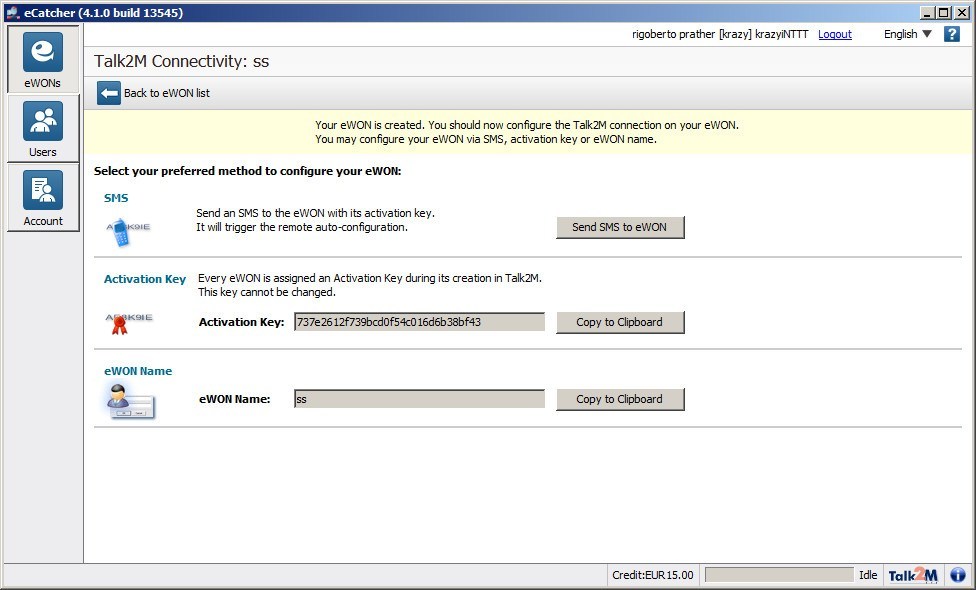Open help via the question mark icon
The image size is (976, 590).
pyautogui.click(x=952, y=34)
